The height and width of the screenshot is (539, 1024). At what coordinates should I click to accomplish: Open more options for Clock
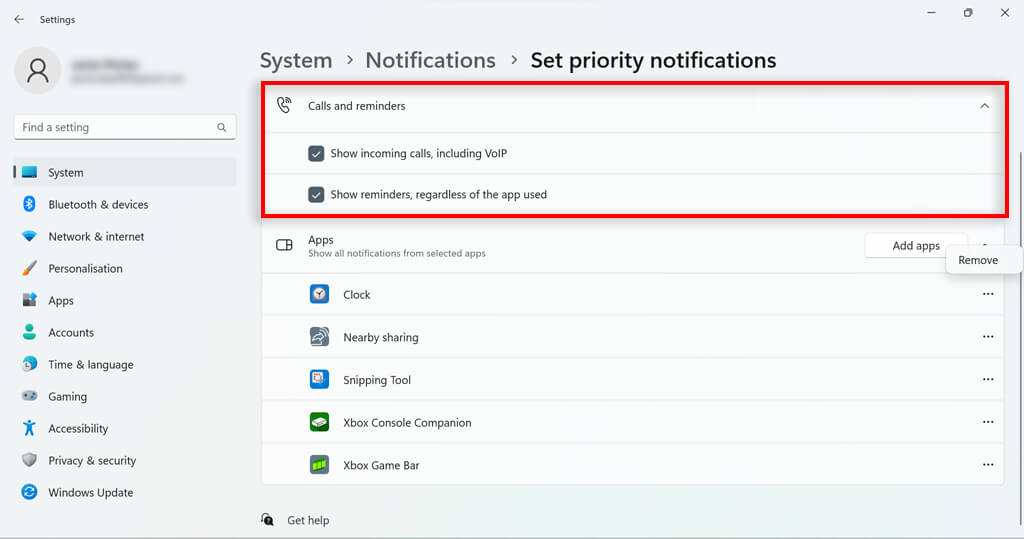click(x=988, y=294)
